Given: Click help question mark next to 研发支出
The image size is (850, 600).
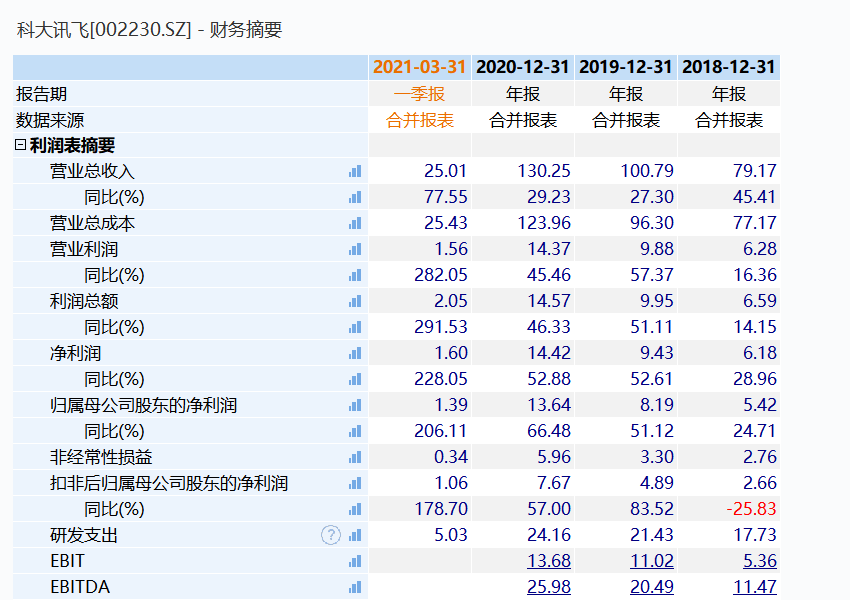Looking at the screenshot, I should point(331,535).
